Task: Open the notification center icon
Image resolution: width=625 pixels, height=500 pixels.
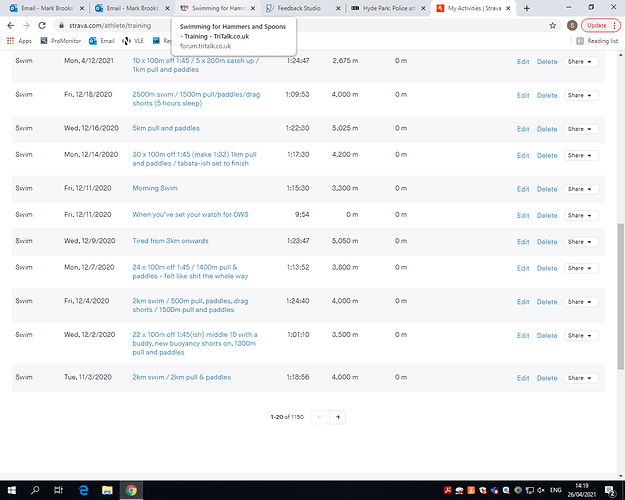Action: [x=610, y=491]
